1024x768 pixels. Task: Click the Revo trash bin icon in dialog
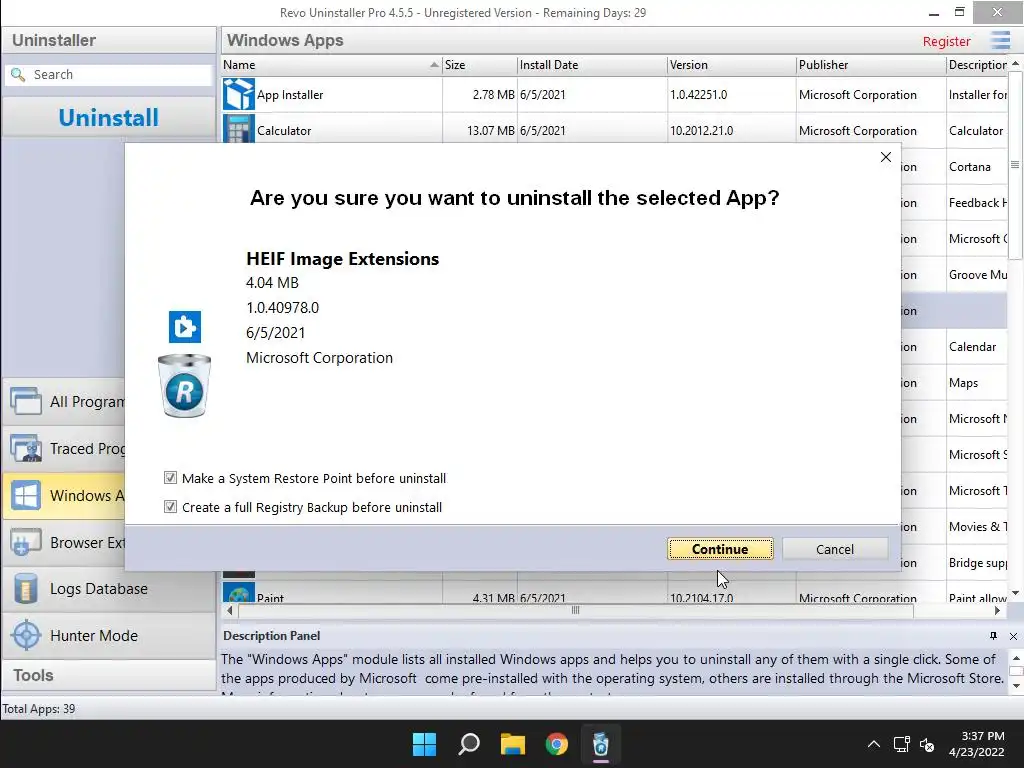tap(185, 386)
